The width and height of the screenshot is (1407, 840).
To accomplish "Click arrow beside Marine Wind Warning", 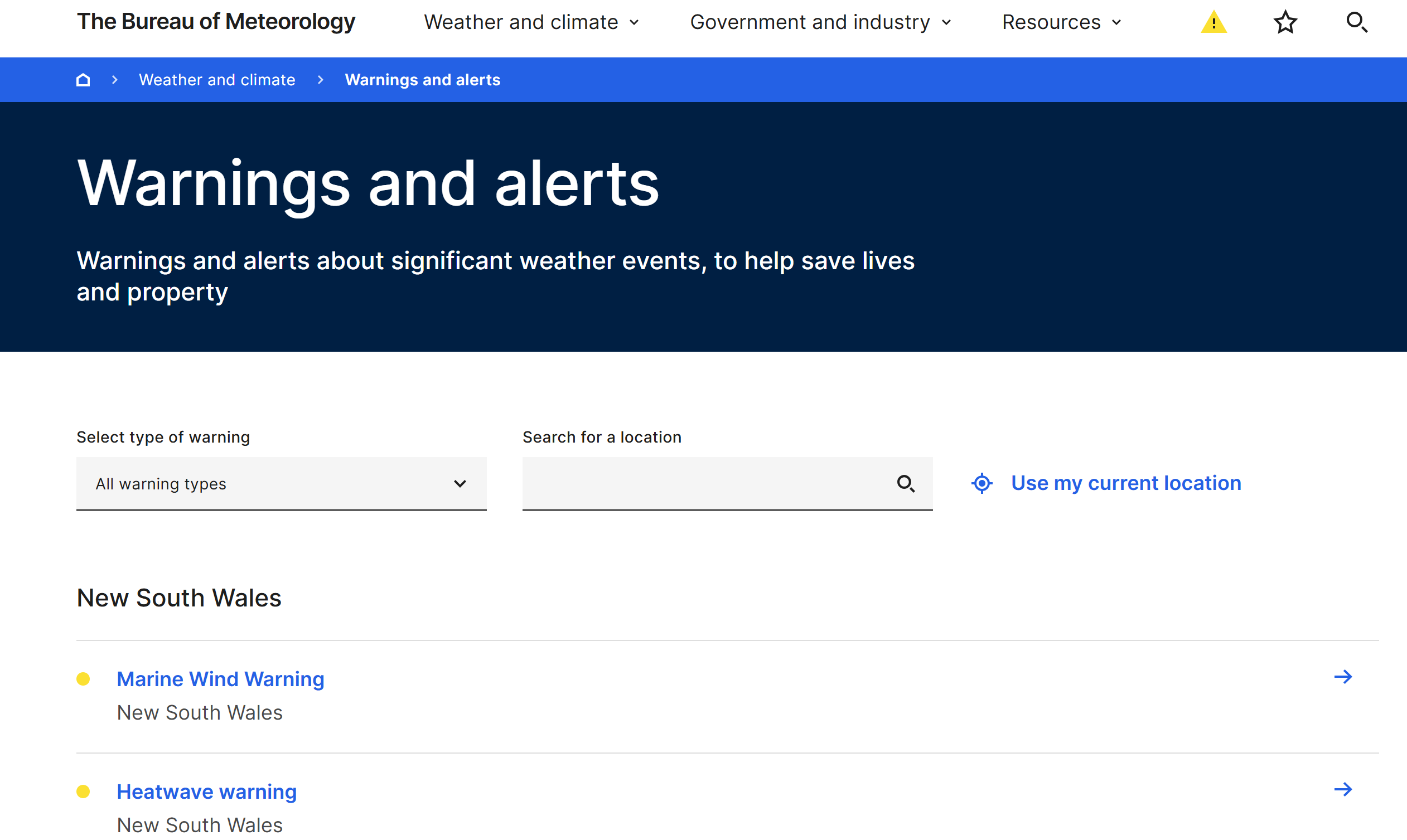I will [1343, 677].
